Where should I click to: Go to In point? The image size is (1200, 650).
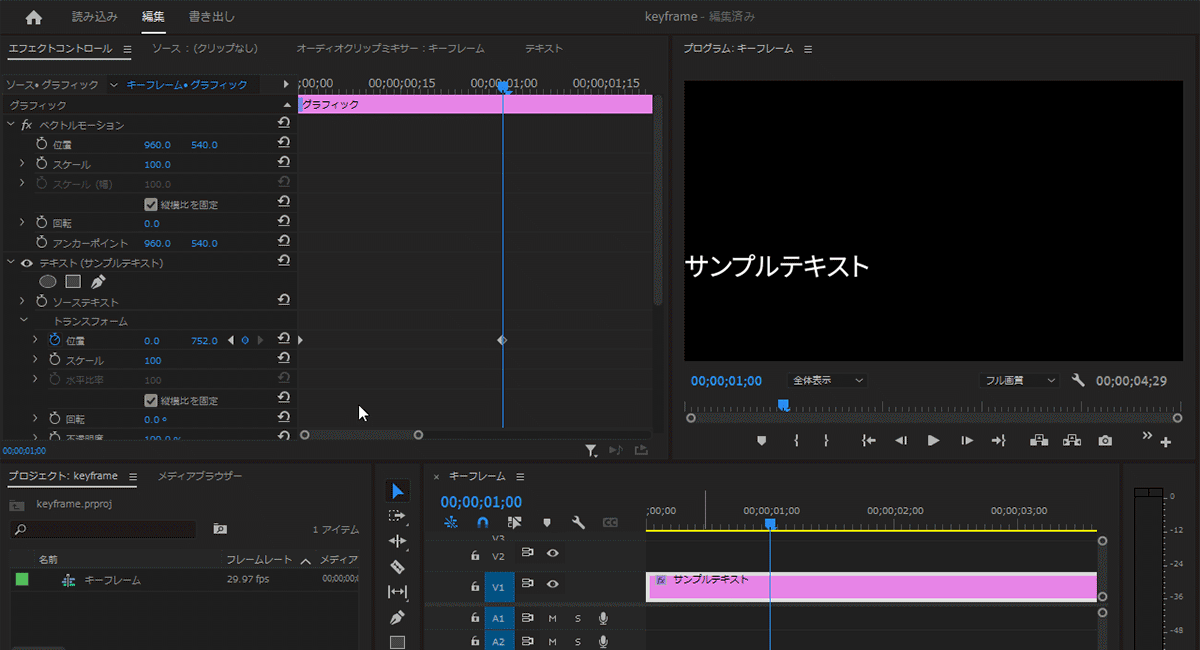[x=869, y=440]
